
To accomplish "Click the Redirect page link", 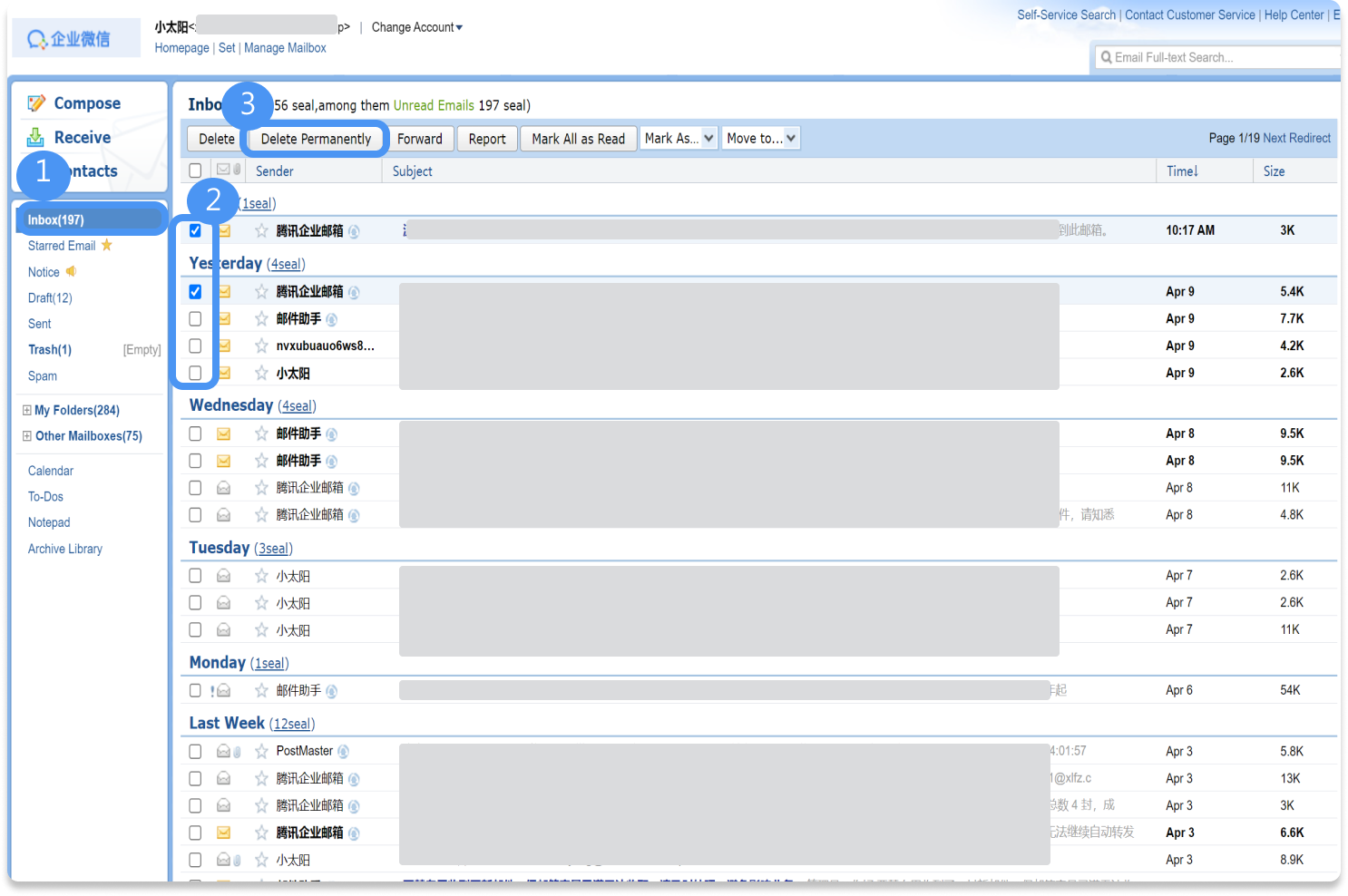I will tap(1310, 138).
